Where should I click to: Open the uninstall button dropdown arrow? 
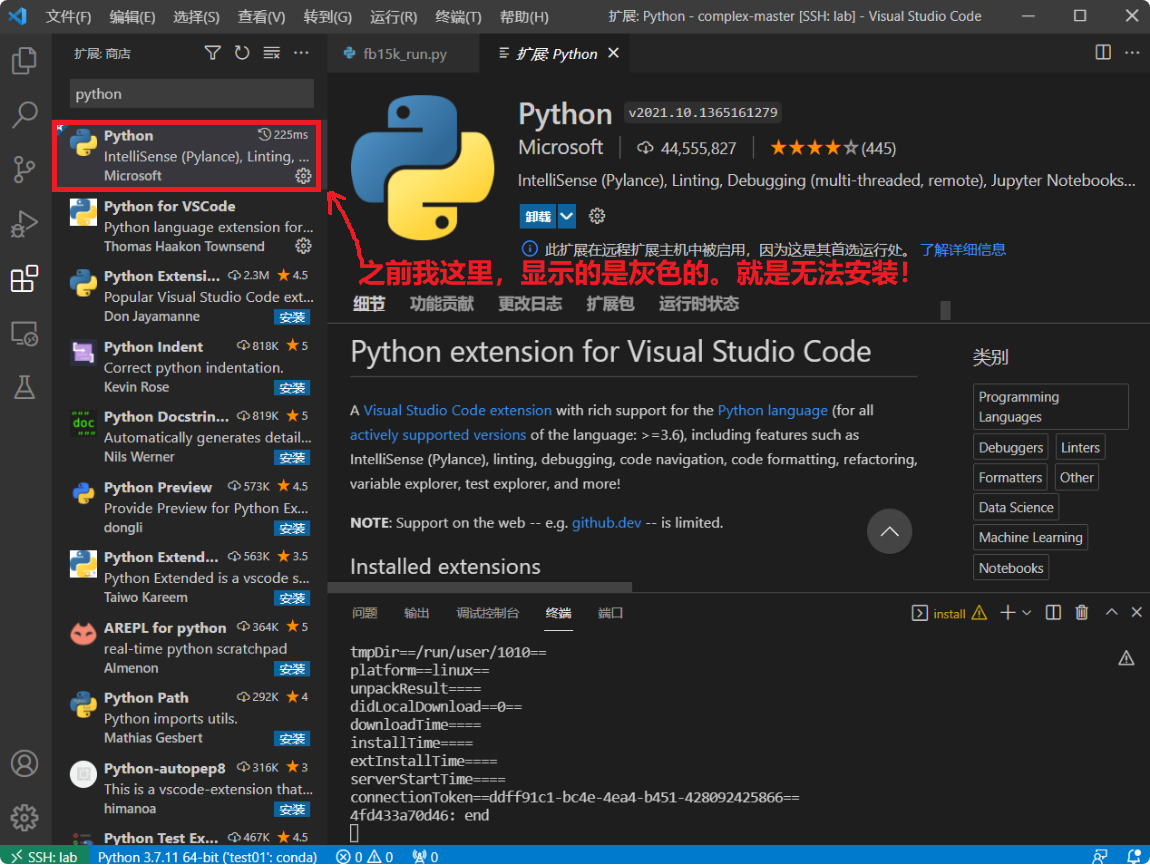point(567,216)
